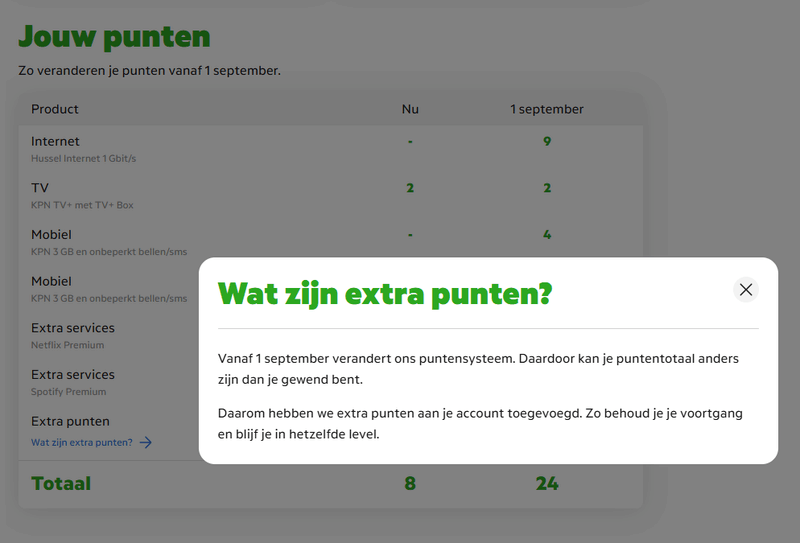Viewport: 800px width, 543px height.
Task: Click the '1 september' column header
Action: pyautogui.click(x=547, y=109)
